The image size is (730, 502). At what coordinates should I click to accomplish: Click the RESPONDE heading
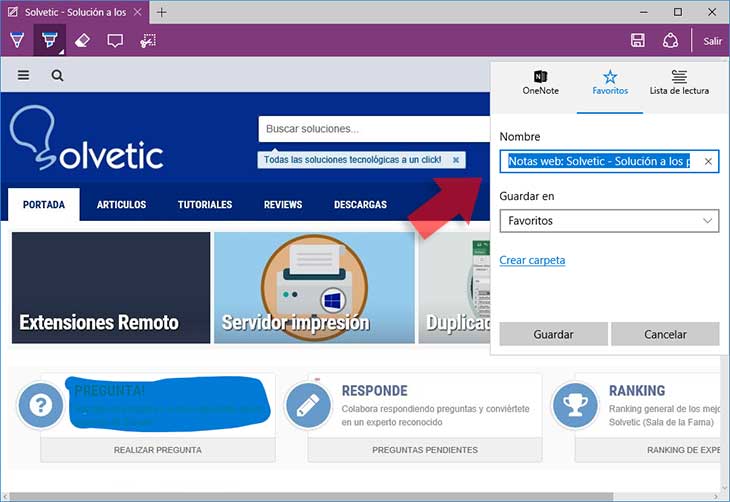[375, 391]
